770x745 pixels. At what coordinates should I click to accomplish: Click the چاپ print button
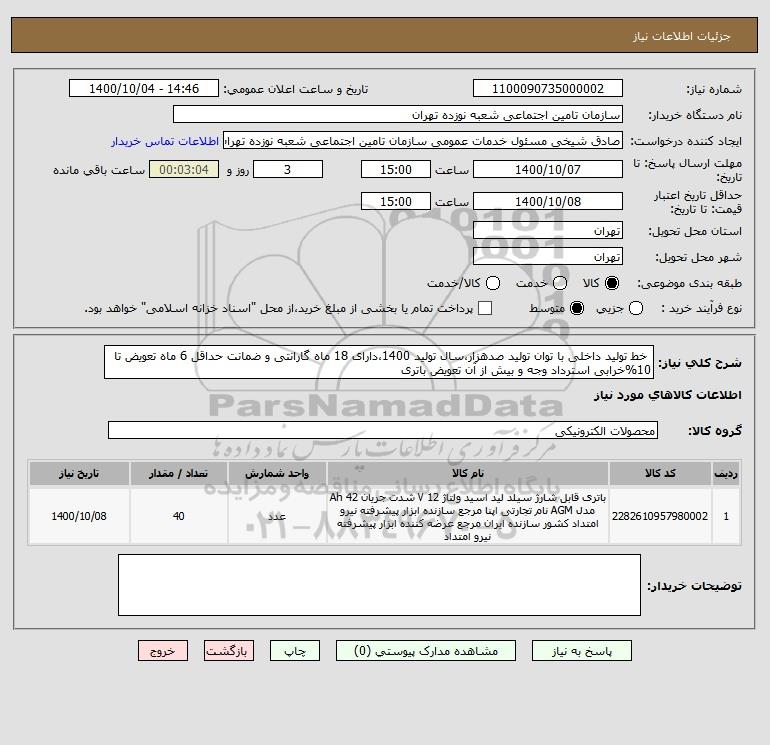tap(295, 651)
